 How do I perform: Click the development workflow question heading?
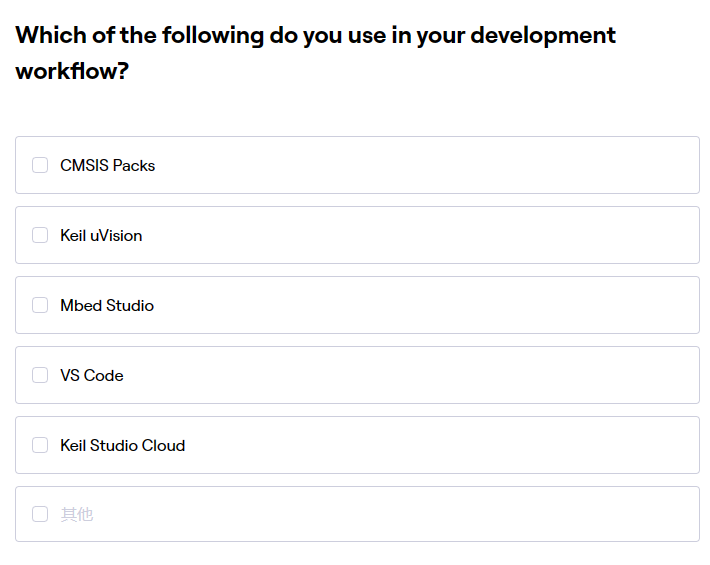point(315,36)
